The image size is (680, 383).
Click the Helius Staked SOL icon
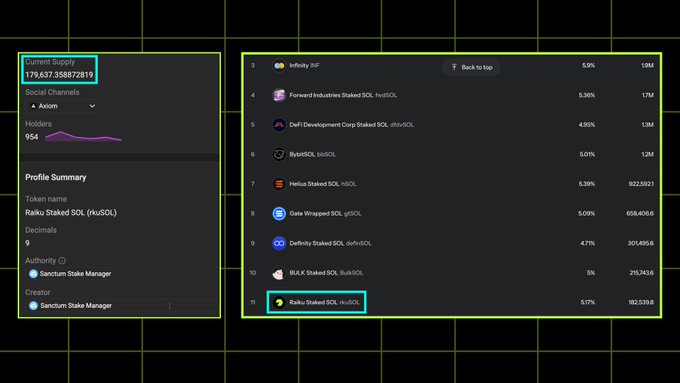click(x=279, y=184)
